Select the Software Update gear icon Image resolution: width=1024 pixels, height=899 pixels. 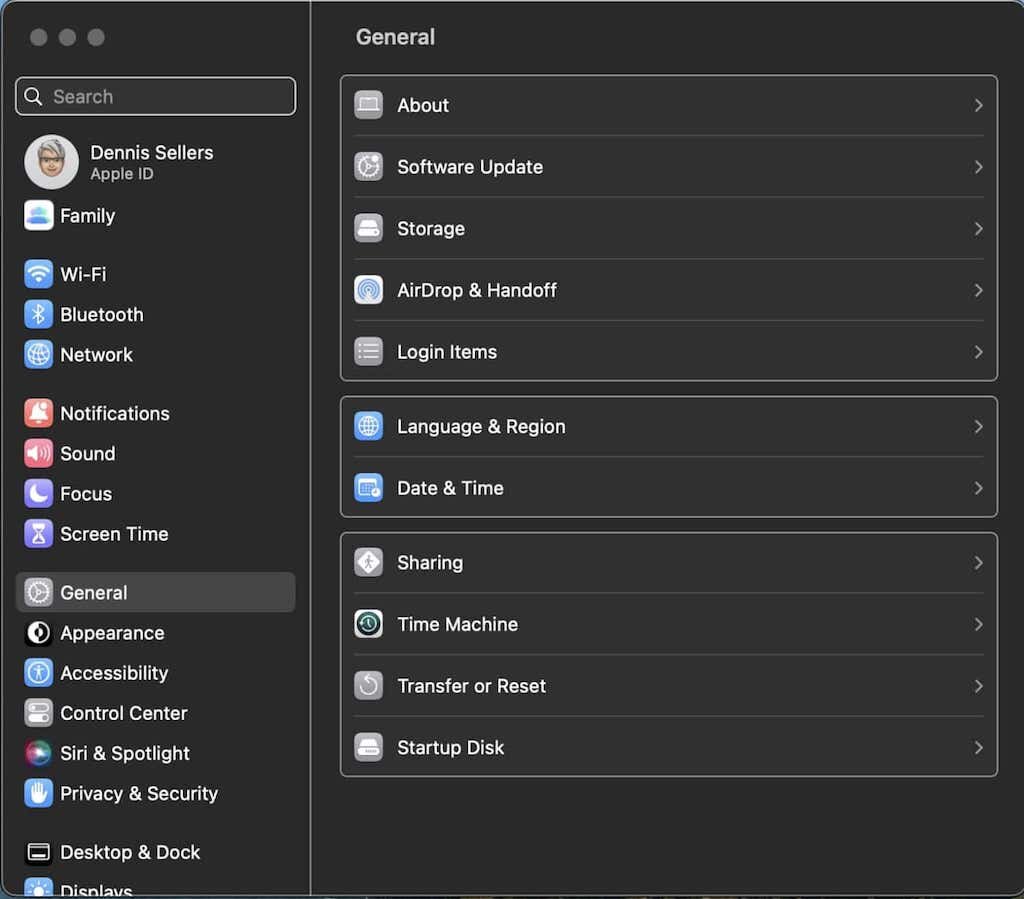[369, 167]
